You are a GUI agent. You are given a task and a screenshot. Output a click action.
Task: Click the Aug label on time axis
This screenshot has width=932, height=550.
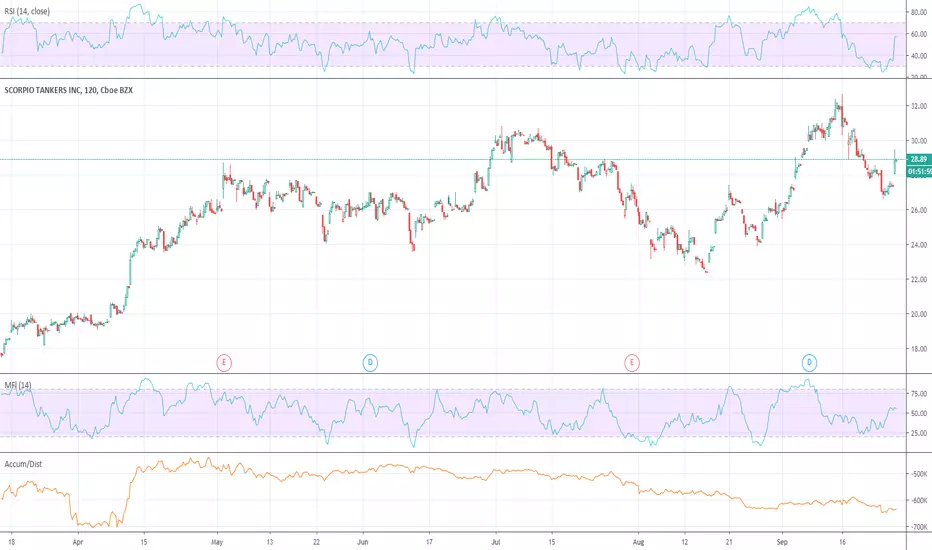point(638,542)
